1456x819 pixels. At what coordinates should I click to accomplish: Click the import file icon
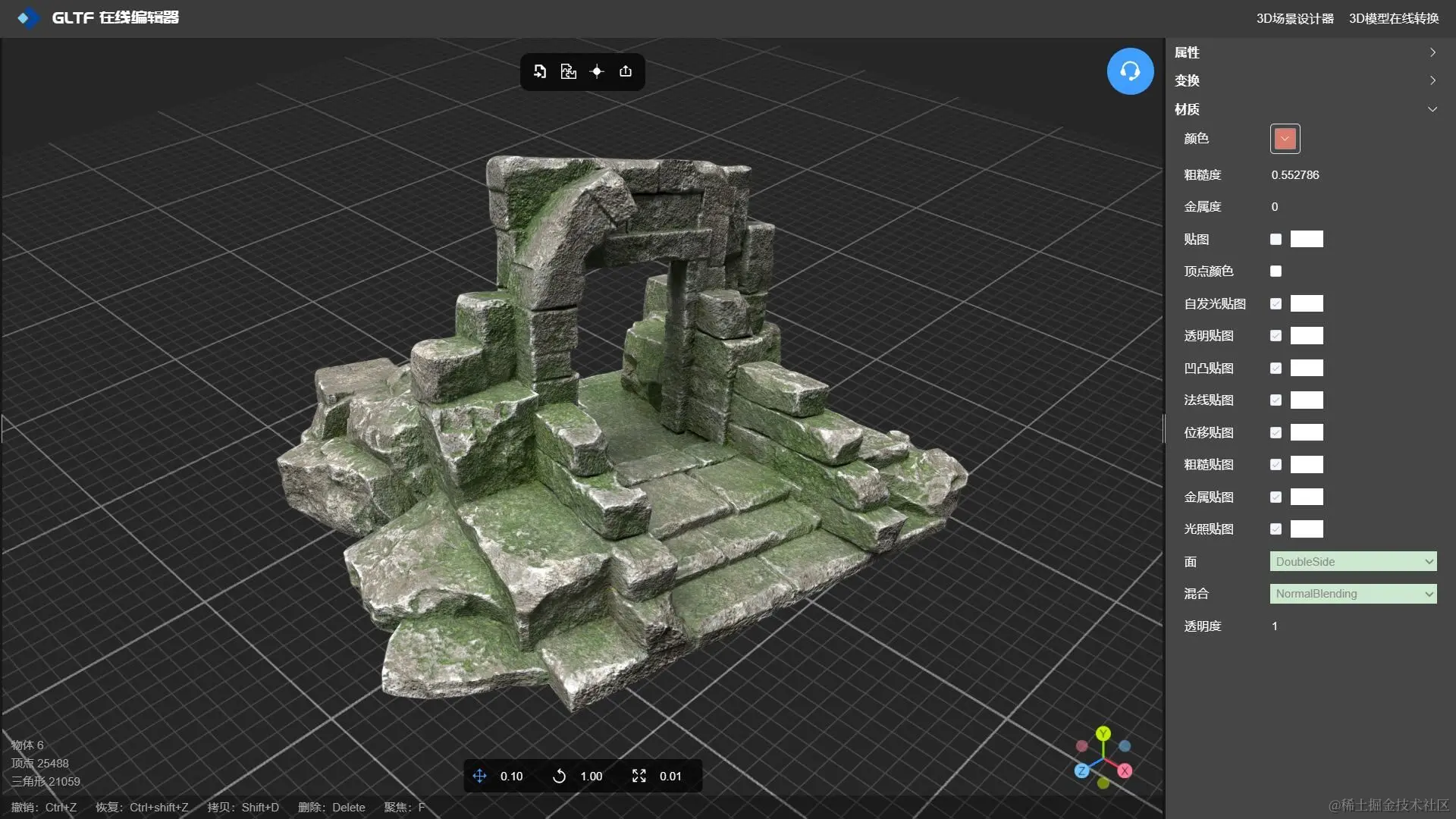[x=540, y=71]
